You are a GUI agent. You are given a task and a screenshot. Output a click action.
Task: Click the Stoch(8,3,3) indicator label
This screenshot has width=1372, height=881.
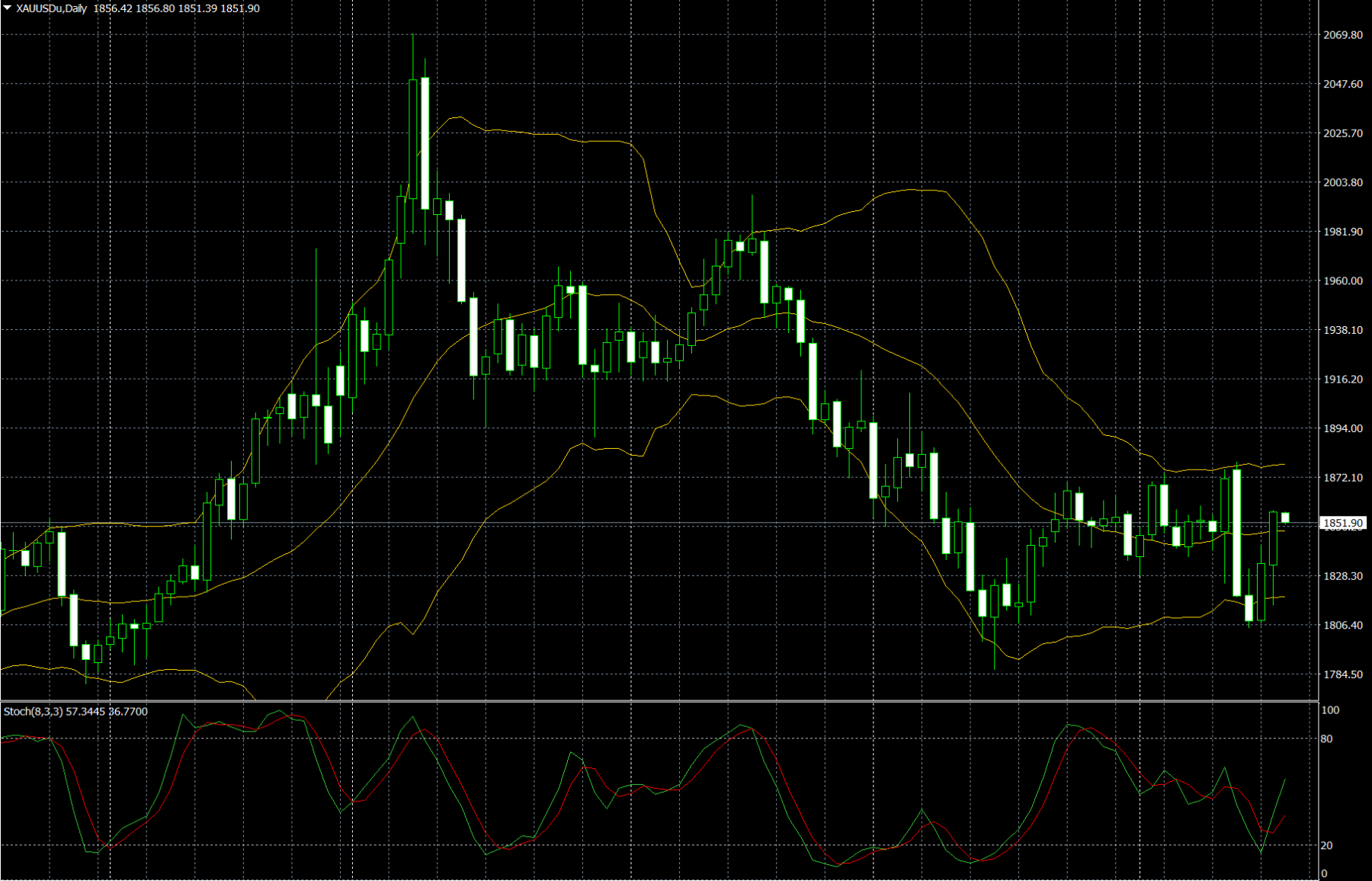coord(33,712)
